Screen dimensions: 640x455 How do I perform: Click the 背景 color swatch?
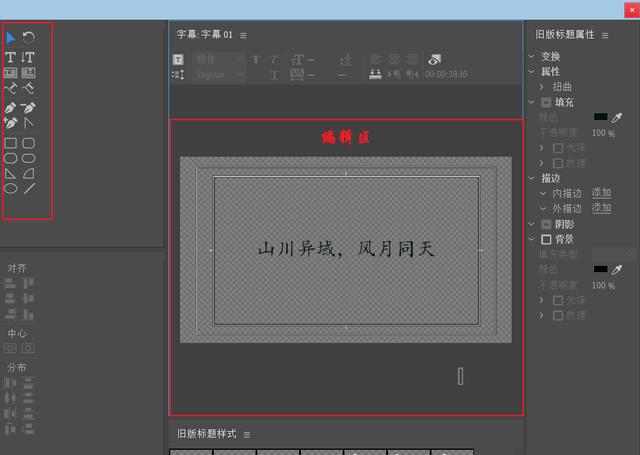tap(600, 269)
